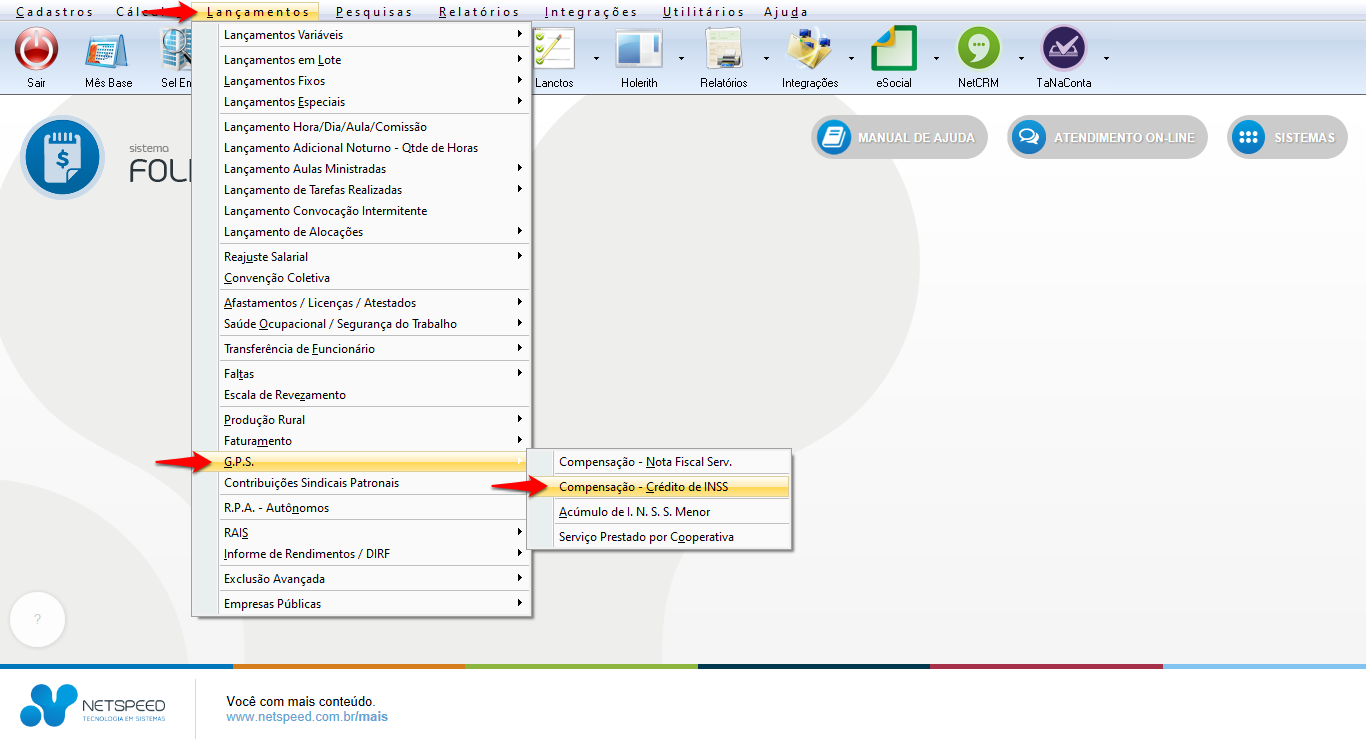The image size is (1366, 745).
Task: Expand the dropdown arrow beside Holerith
Action: click(681, 58)
